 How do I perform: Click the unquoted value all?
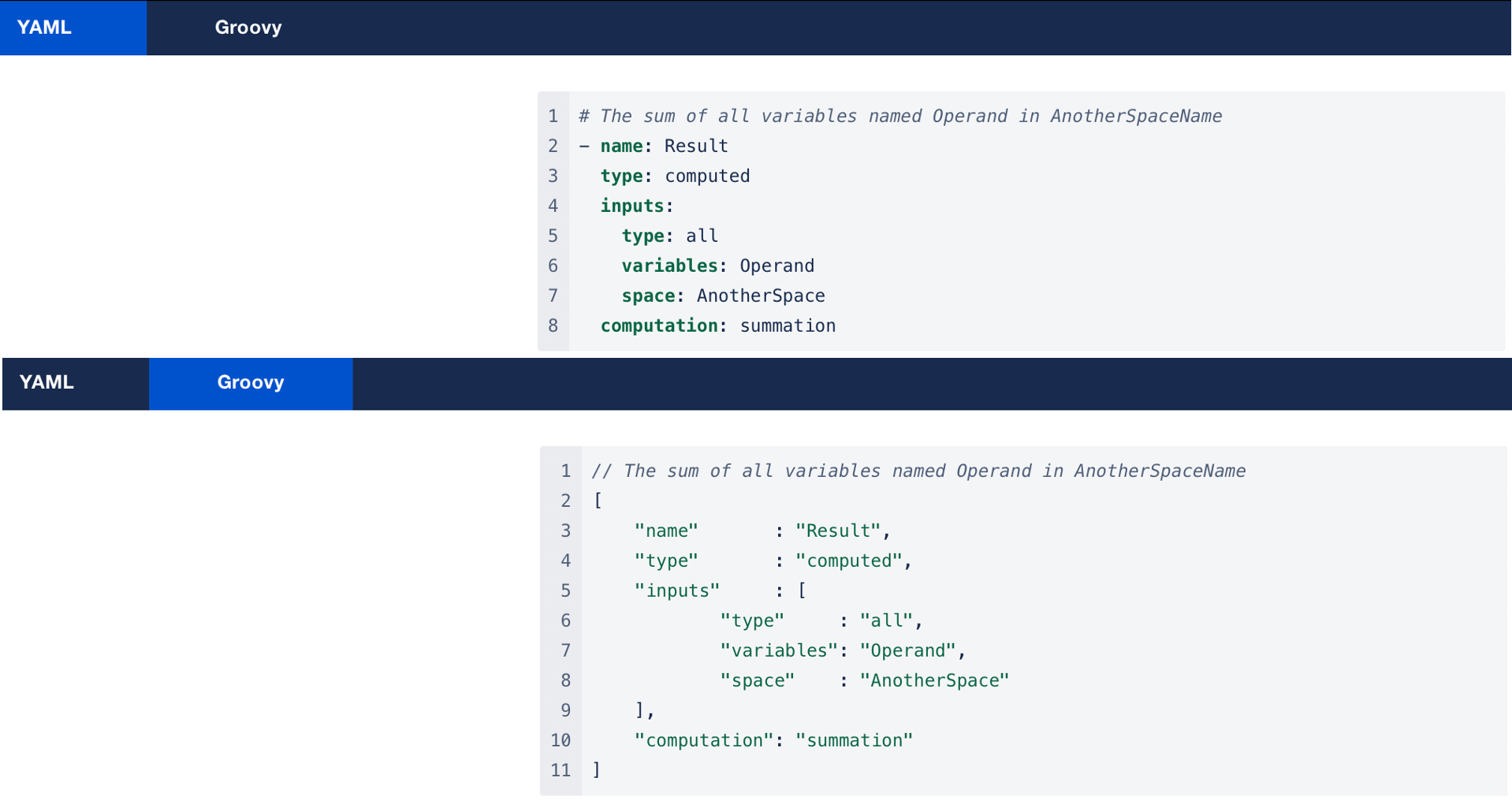(702, 236)
